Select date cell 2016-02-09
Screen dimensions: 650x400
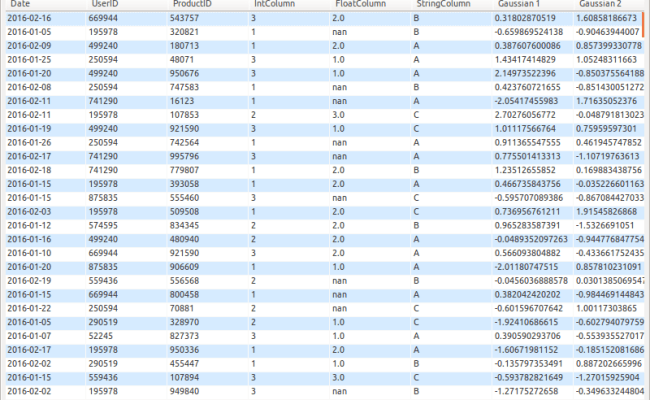[x=29, y=46]
